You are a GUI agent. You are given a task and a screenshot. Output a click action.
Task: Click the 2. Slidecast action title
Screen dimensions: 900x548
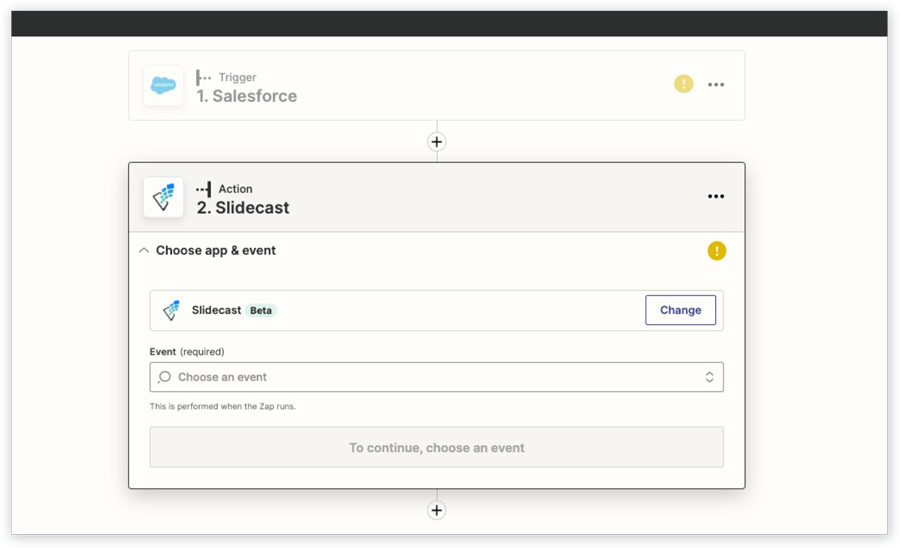click(243, 208)
